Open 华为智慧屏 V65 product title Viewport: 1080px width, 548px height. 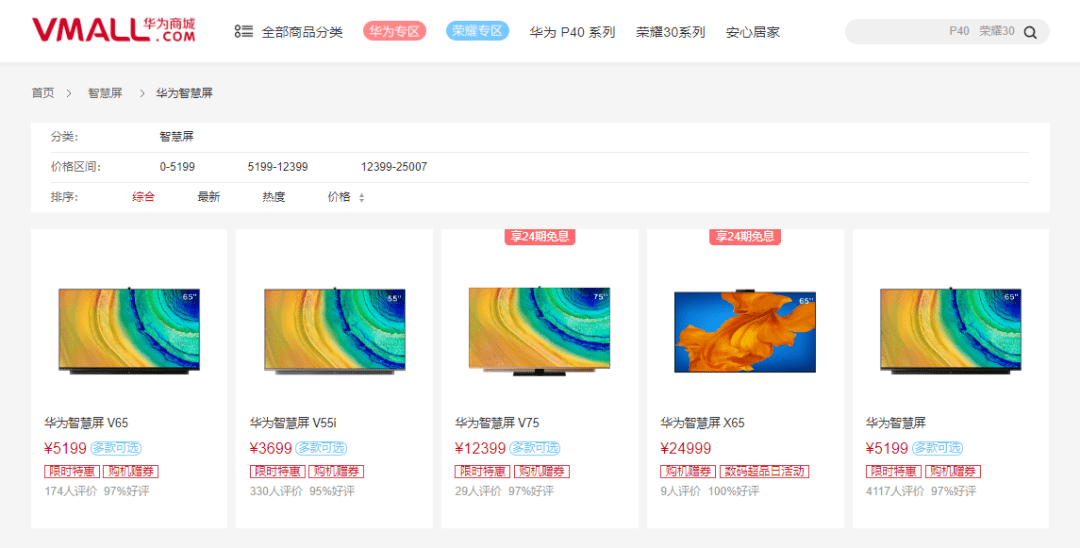click(x=86, y=423)
